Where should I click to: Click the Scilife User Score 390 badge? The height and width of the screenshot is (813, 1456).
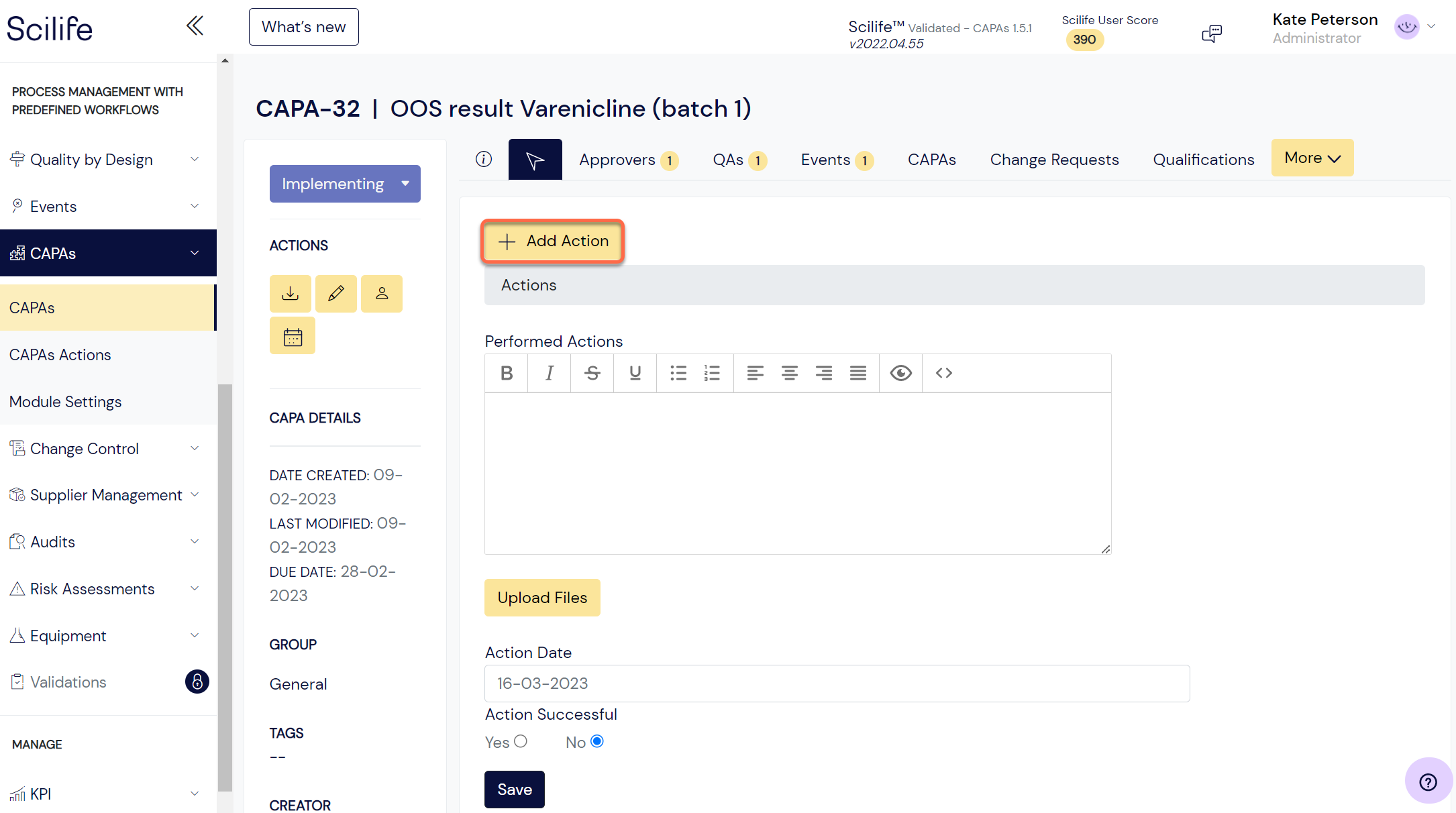[1084, 40]
